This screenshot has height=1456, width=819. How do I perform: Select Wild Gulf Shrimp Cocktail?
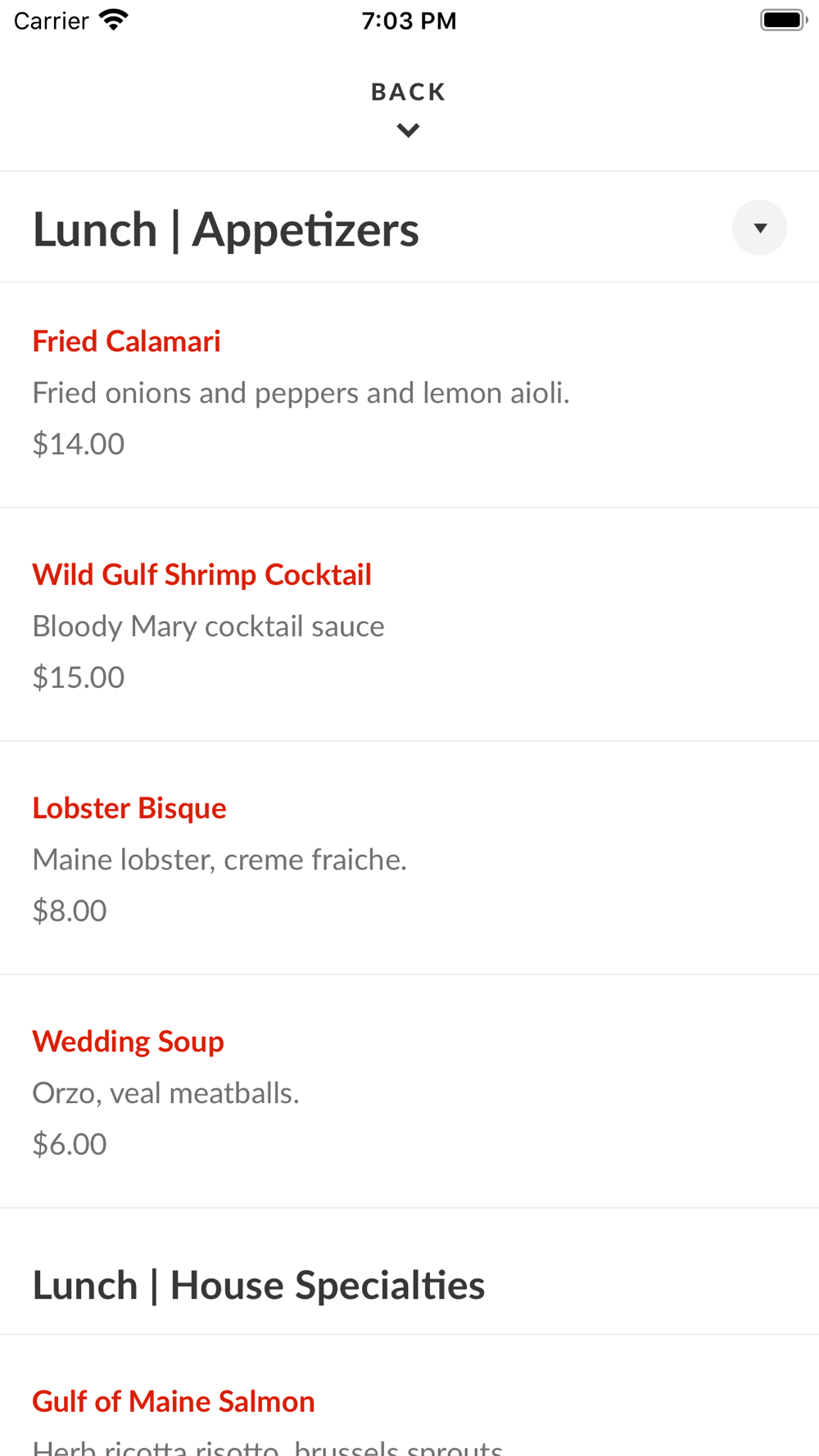201,575
